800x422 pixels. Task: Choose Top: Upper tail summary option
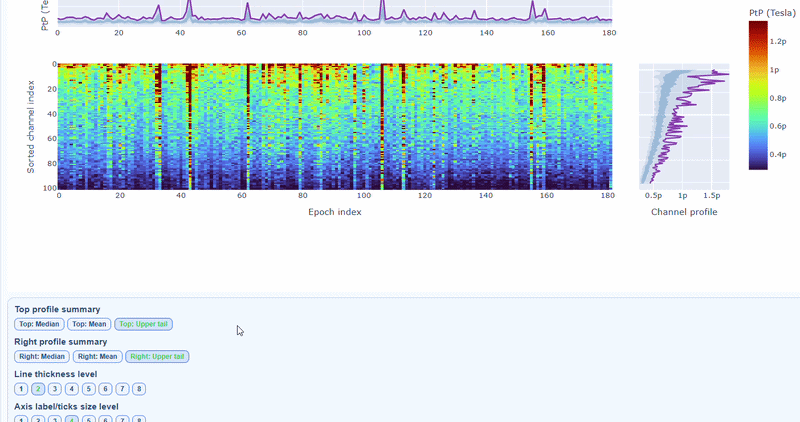[x=144, y=324]
